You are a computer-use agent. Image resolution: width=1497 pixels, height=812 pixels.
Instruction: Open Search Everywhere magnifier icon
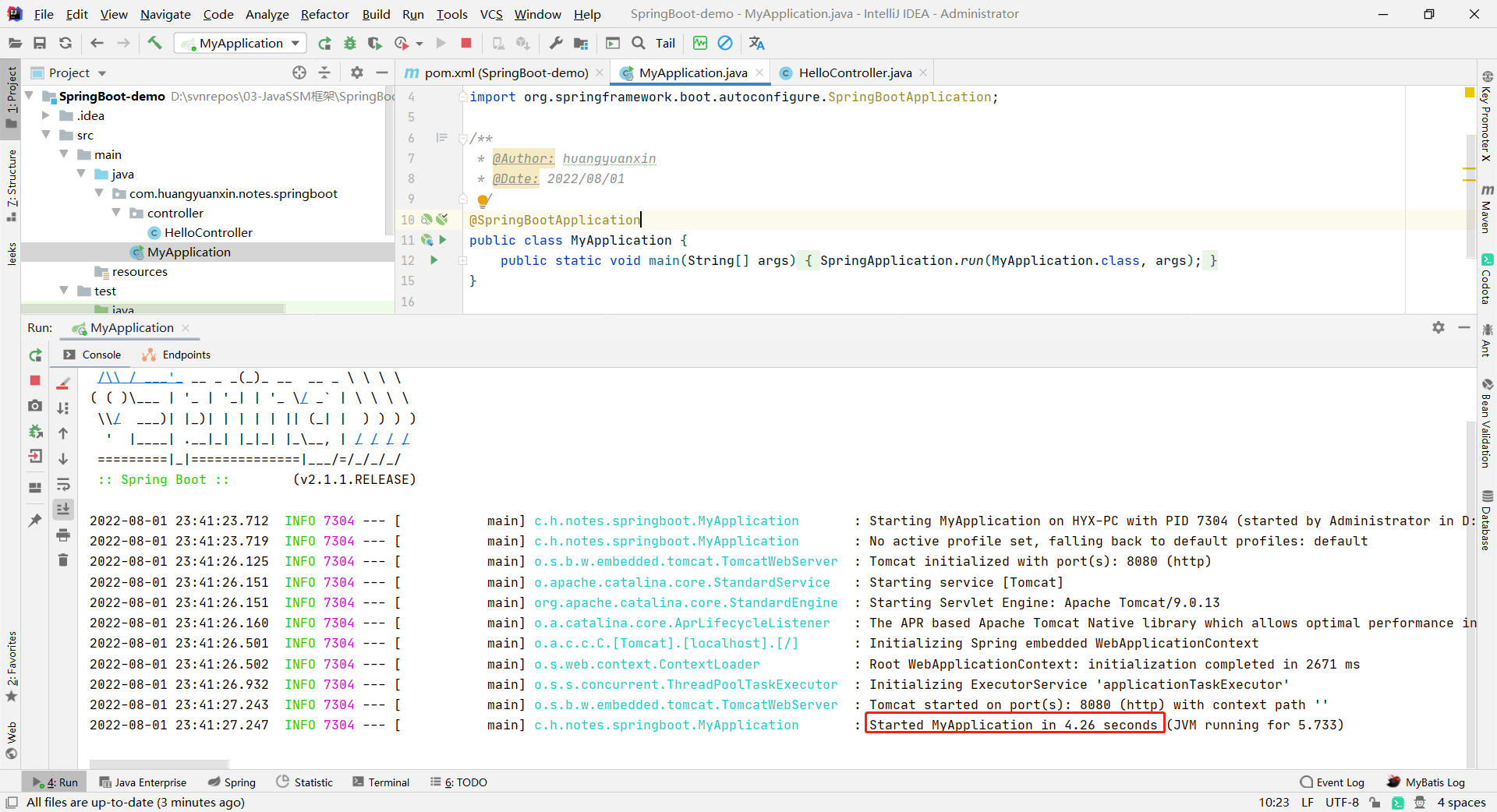click(x=639, y=43)
